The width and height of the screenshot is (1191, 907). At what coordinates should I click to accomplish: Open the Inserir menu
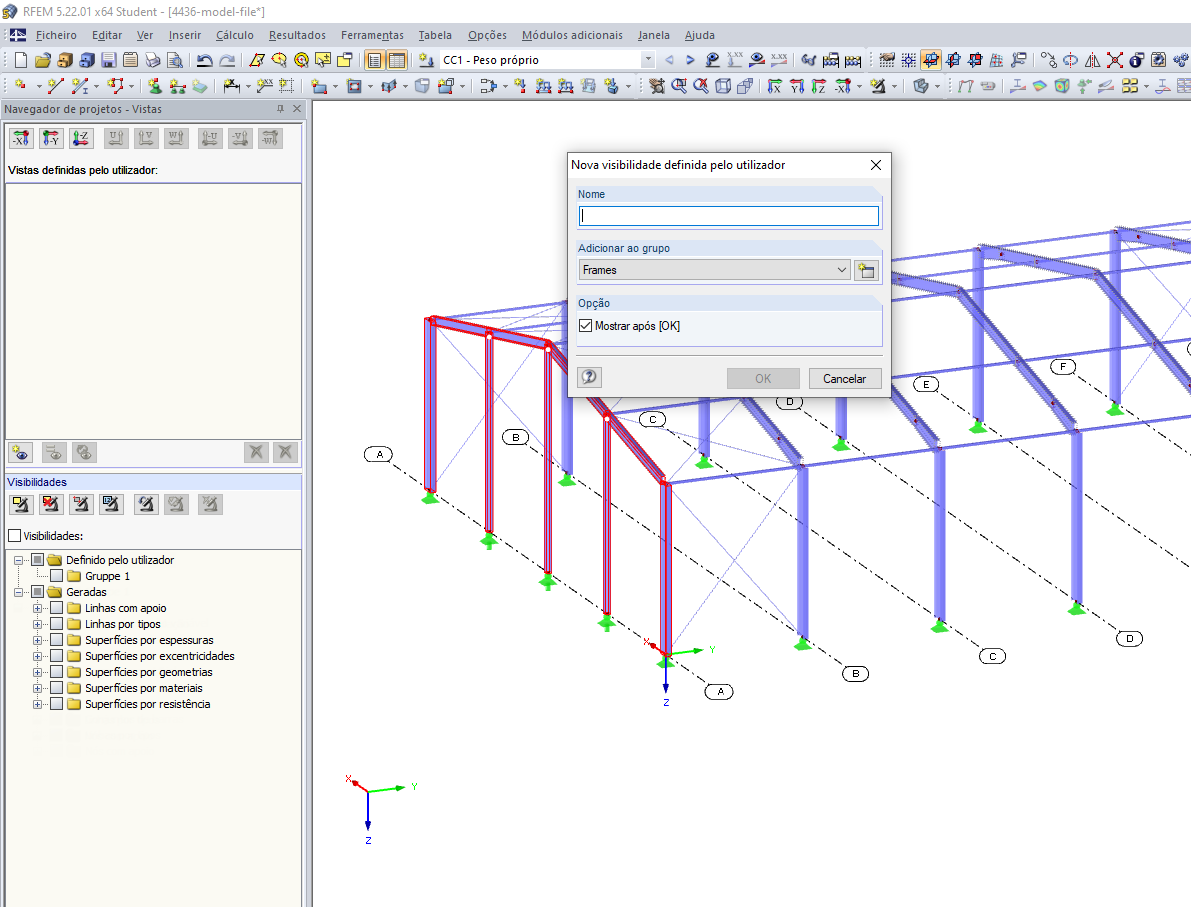(185, 35)
